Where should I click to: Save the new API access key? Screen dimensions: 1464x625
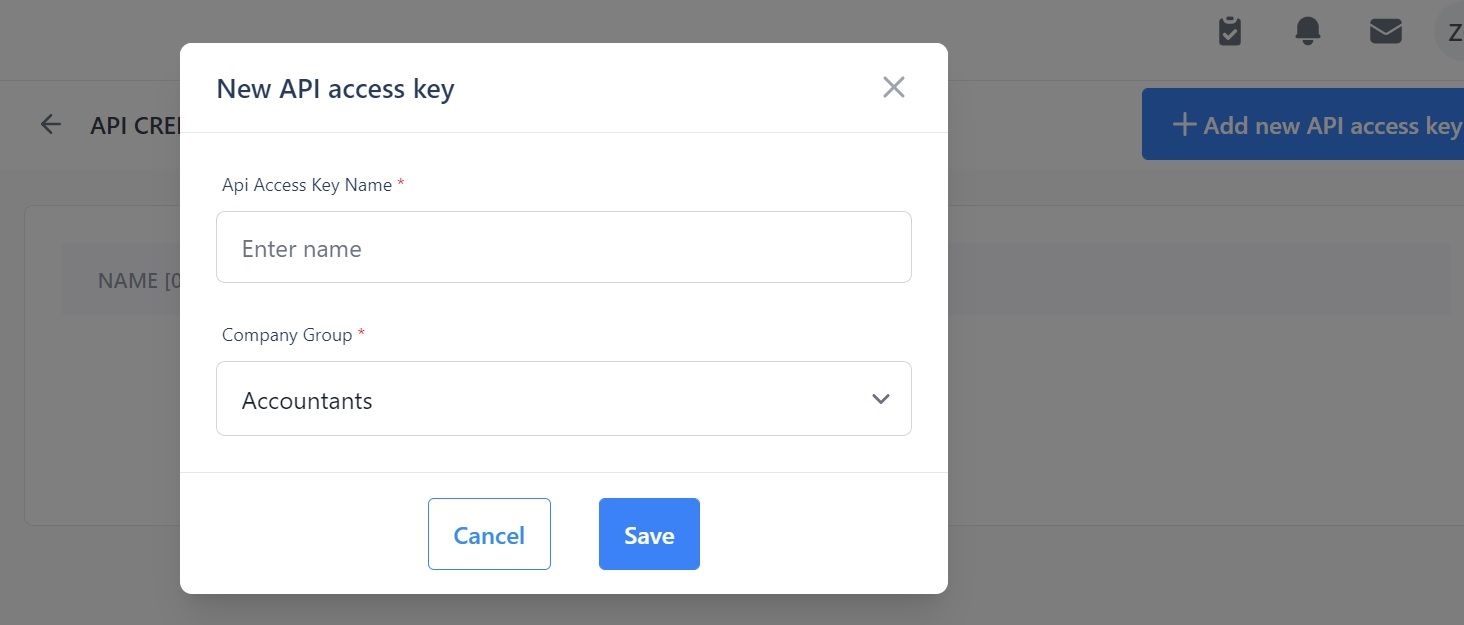tap(649, 534)
